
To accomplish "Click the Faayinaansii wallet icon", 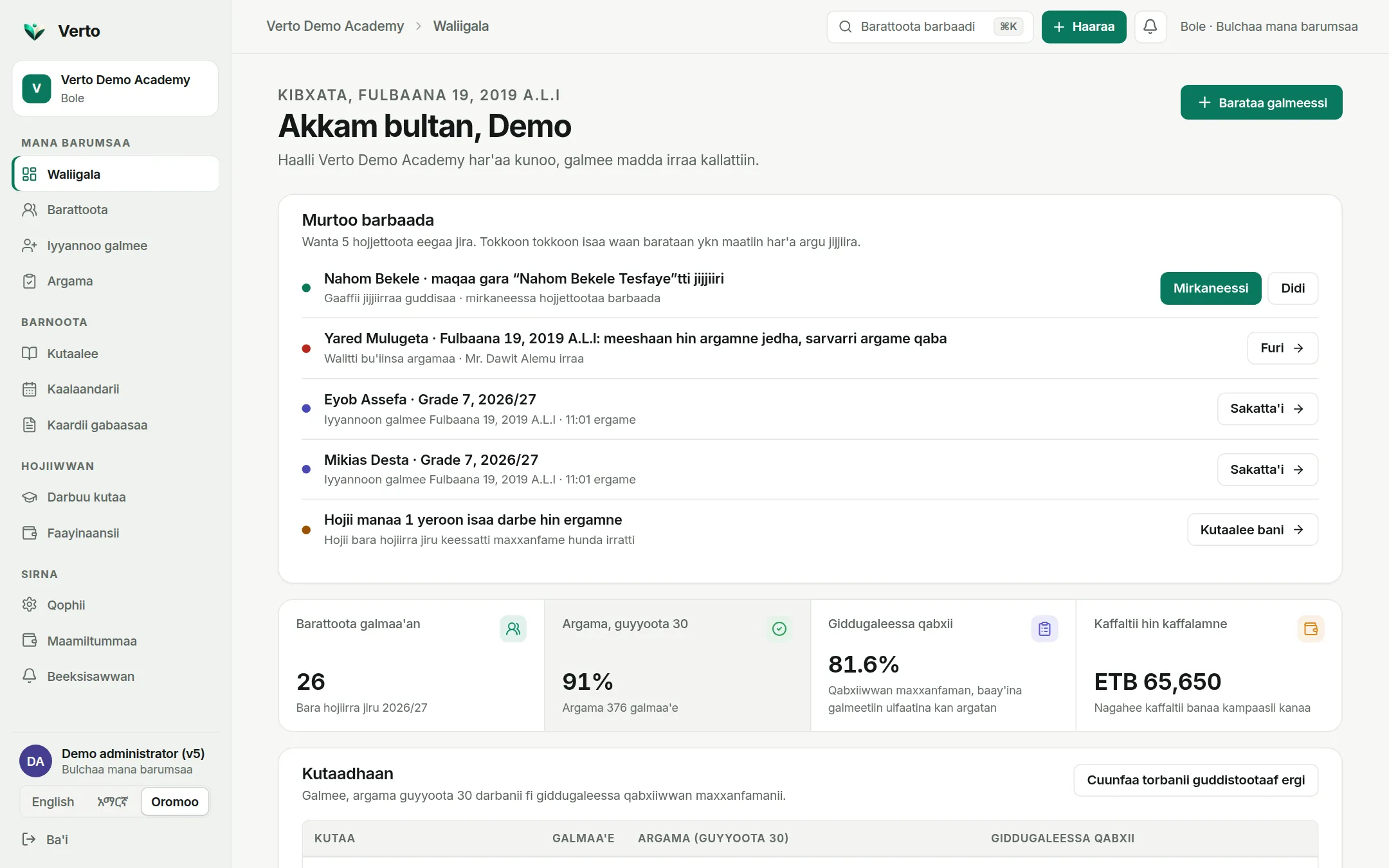I will tap(30, 533).
